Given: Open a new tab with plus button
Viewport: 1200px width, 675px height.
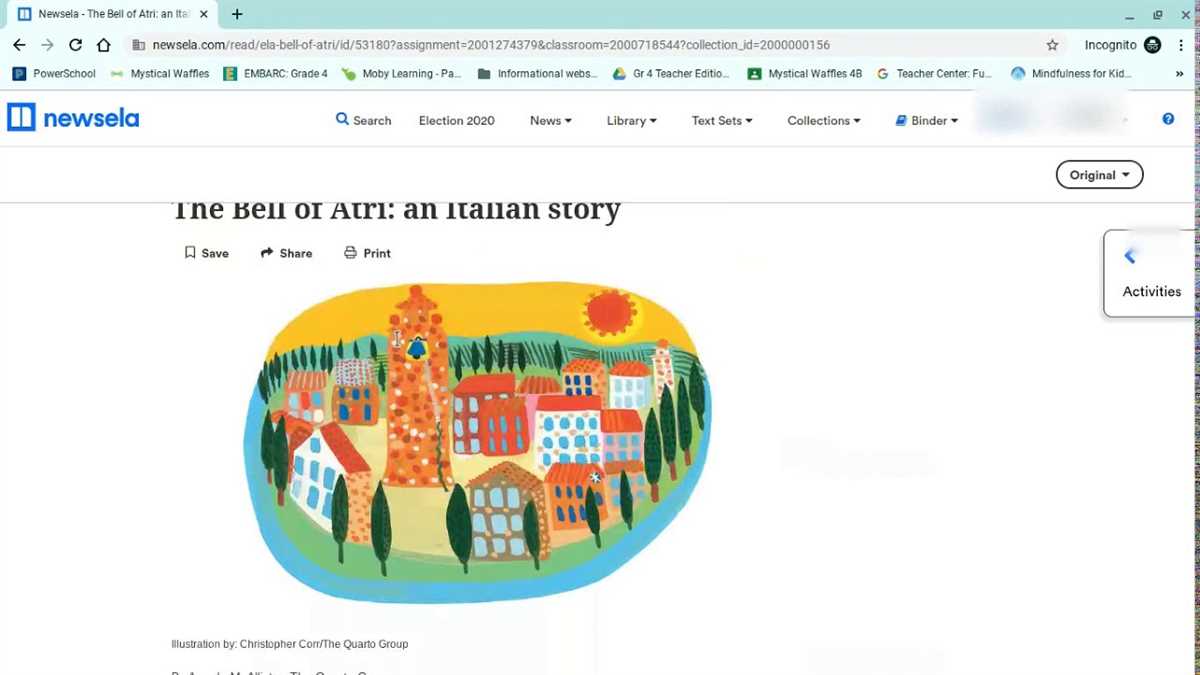Looking at the screenshot, I should click(237, 14).
